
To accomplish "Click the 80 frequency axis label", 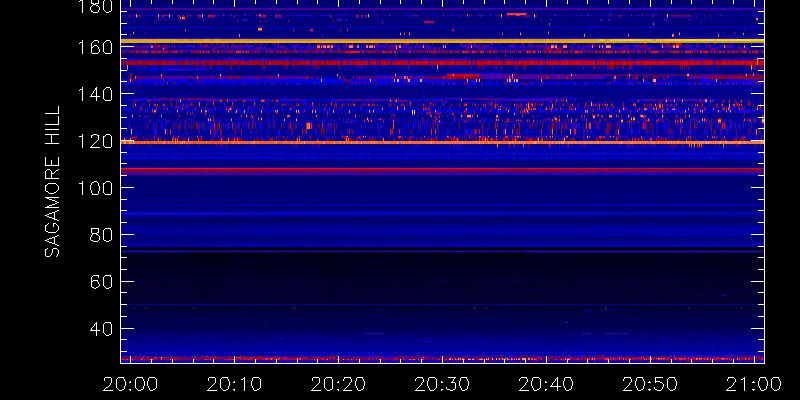I will (x=101, y=235).
